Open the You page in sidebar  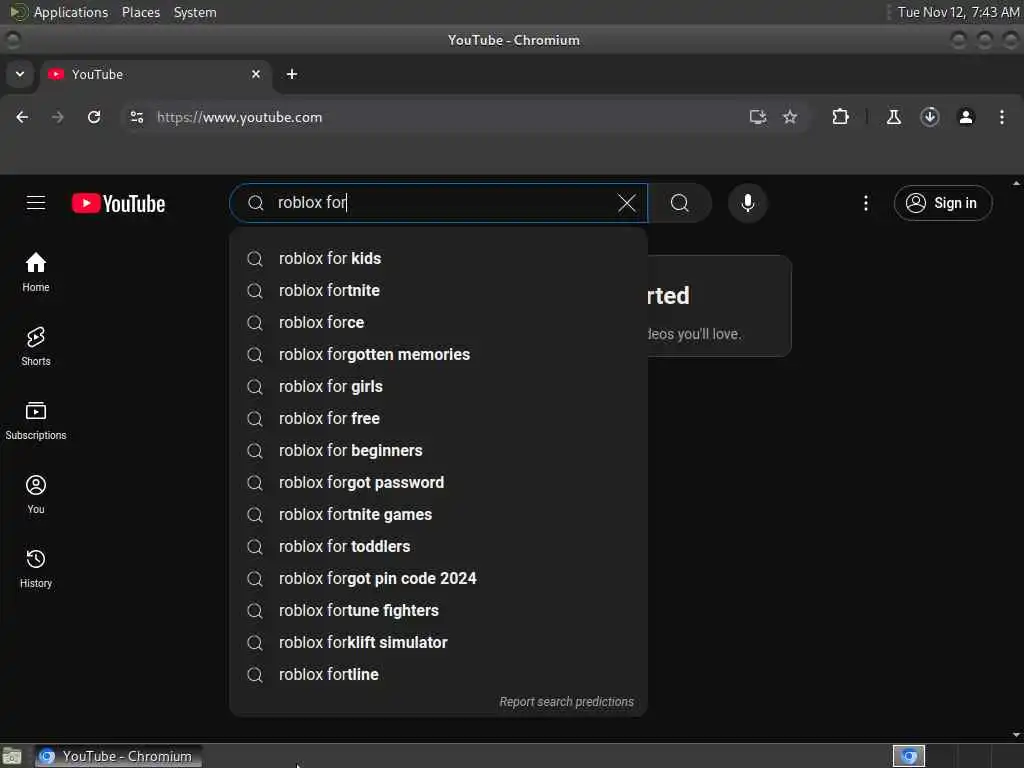point(36,494)
